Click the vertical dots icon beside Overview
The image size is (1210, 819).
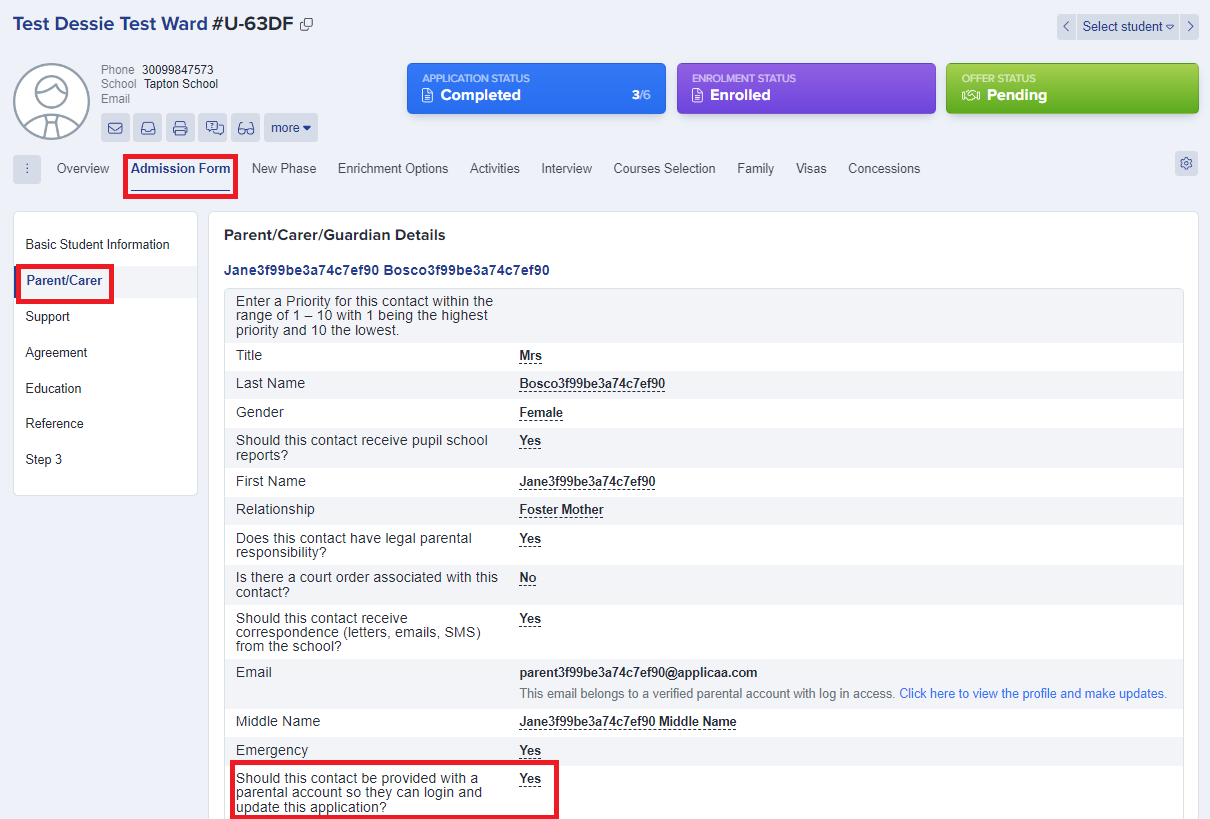tap(26, 169)
